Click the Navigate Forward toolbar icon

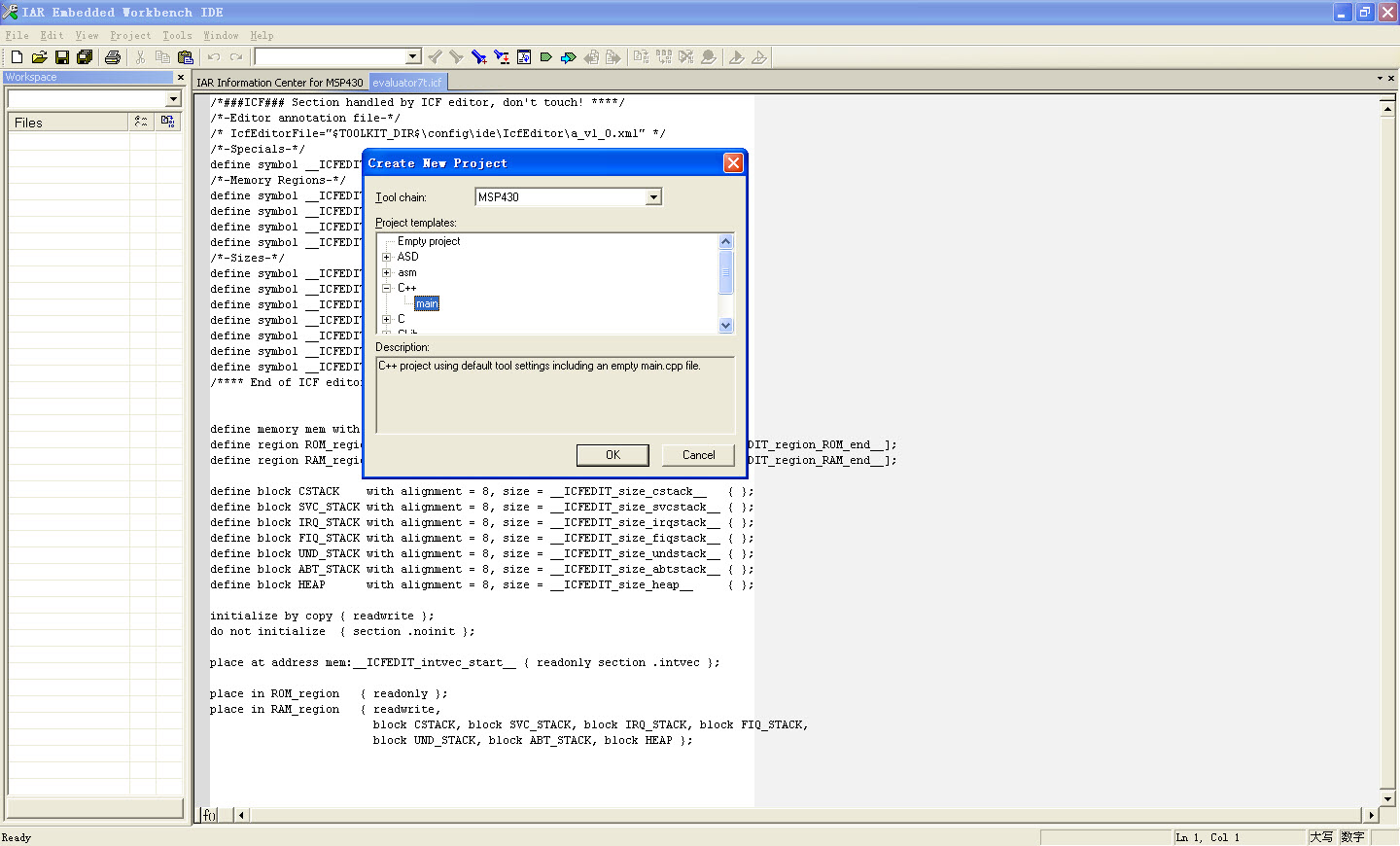613,57
